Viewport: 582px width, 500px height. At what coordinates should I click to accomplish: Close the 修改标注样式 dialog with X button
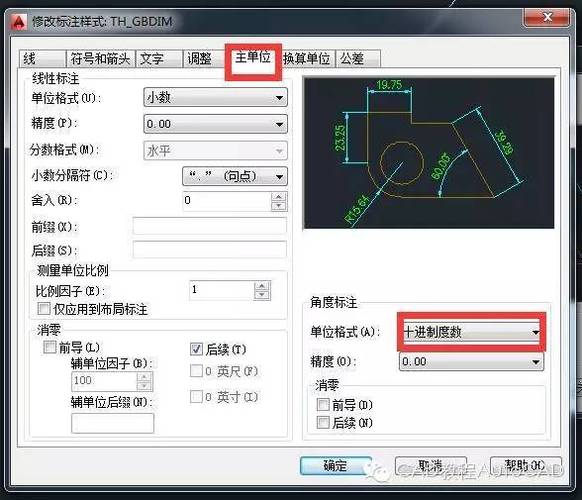coord(546,17)
